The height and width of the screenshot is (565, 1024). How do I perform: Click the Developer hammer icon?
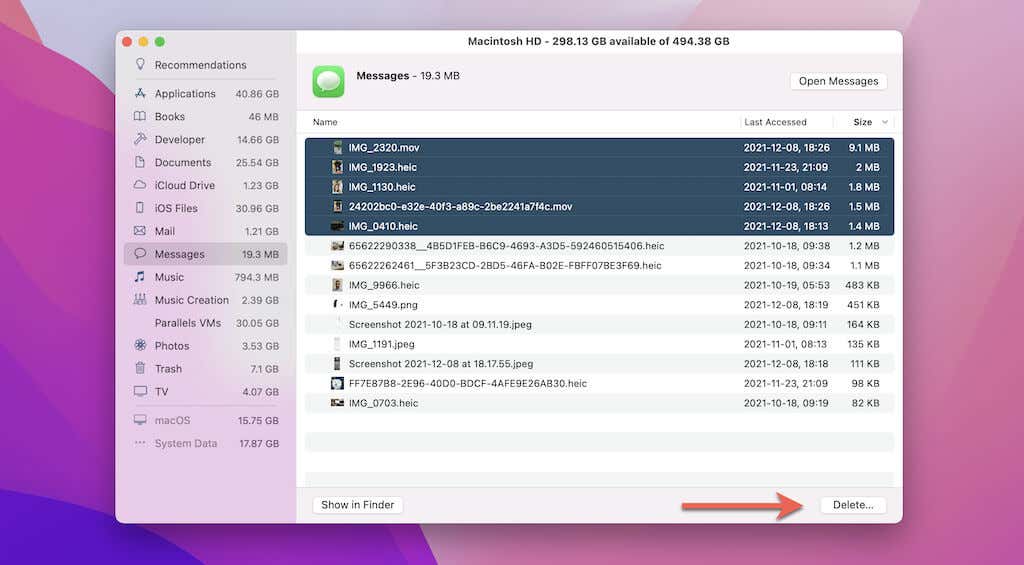[x=140, y=140]
